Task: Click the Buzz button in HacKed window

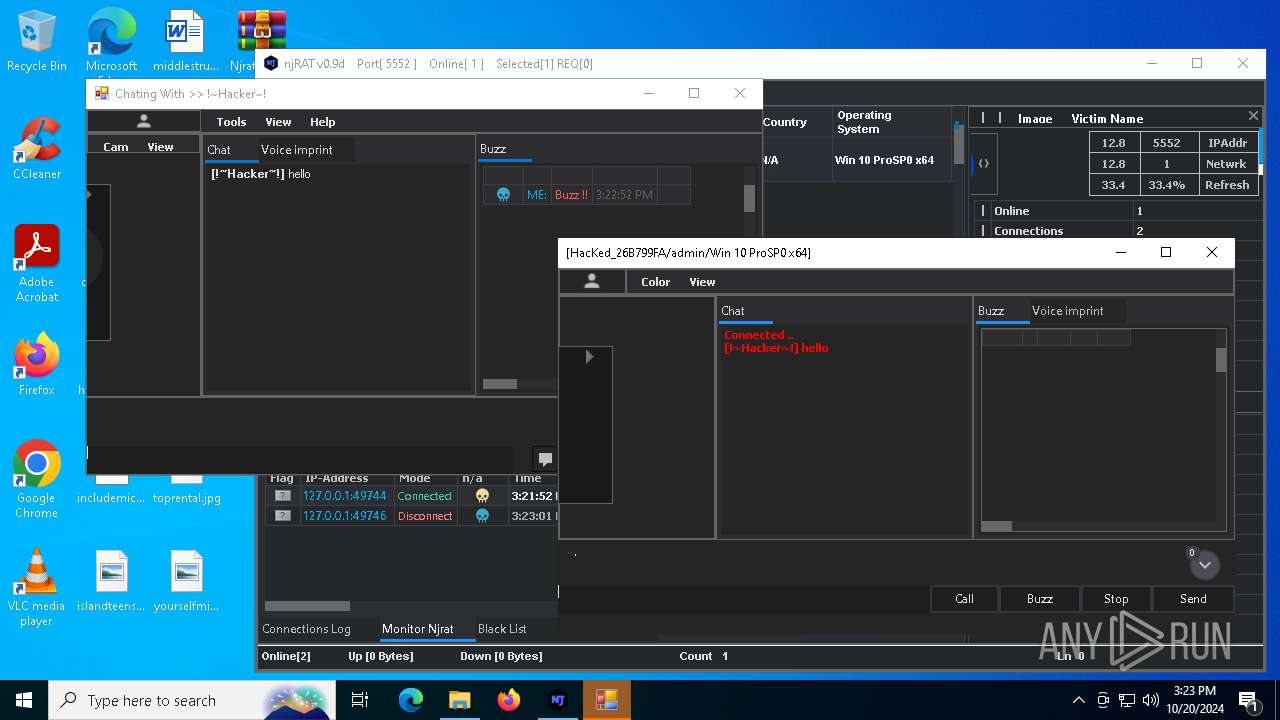Action: coord(1040,599)
